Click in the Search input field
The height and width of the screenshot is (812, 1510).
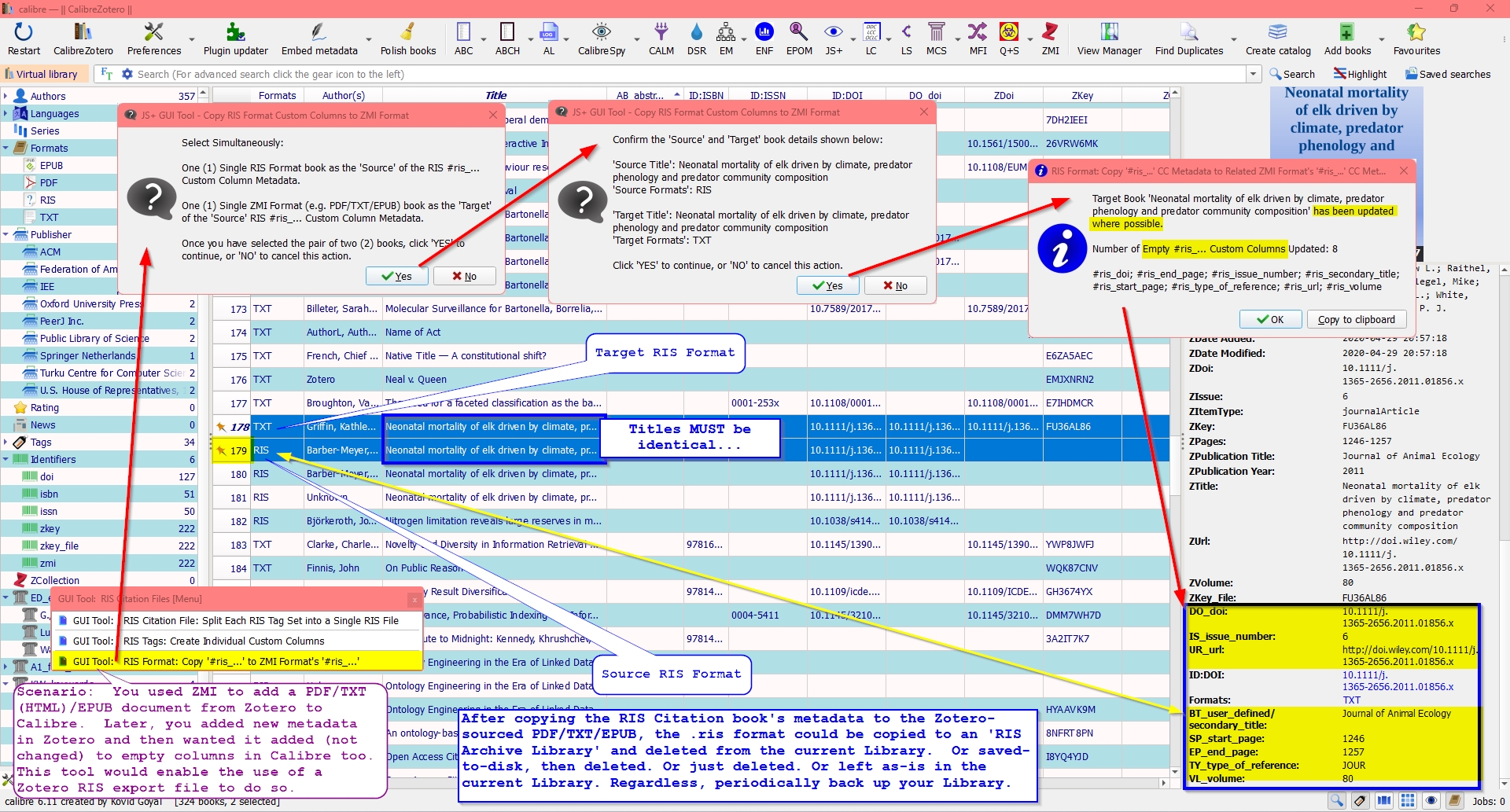[x=691, y=74]
